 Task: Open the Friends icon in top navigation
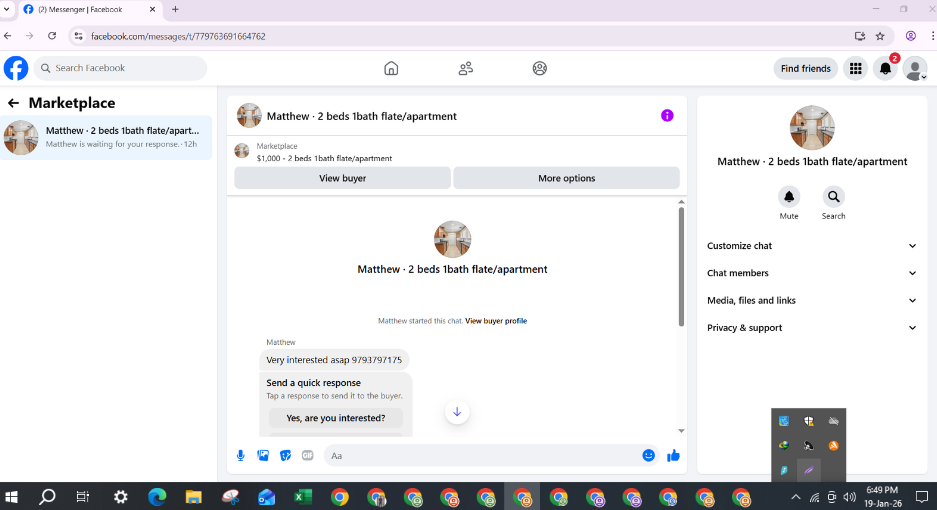coord(466,68)
